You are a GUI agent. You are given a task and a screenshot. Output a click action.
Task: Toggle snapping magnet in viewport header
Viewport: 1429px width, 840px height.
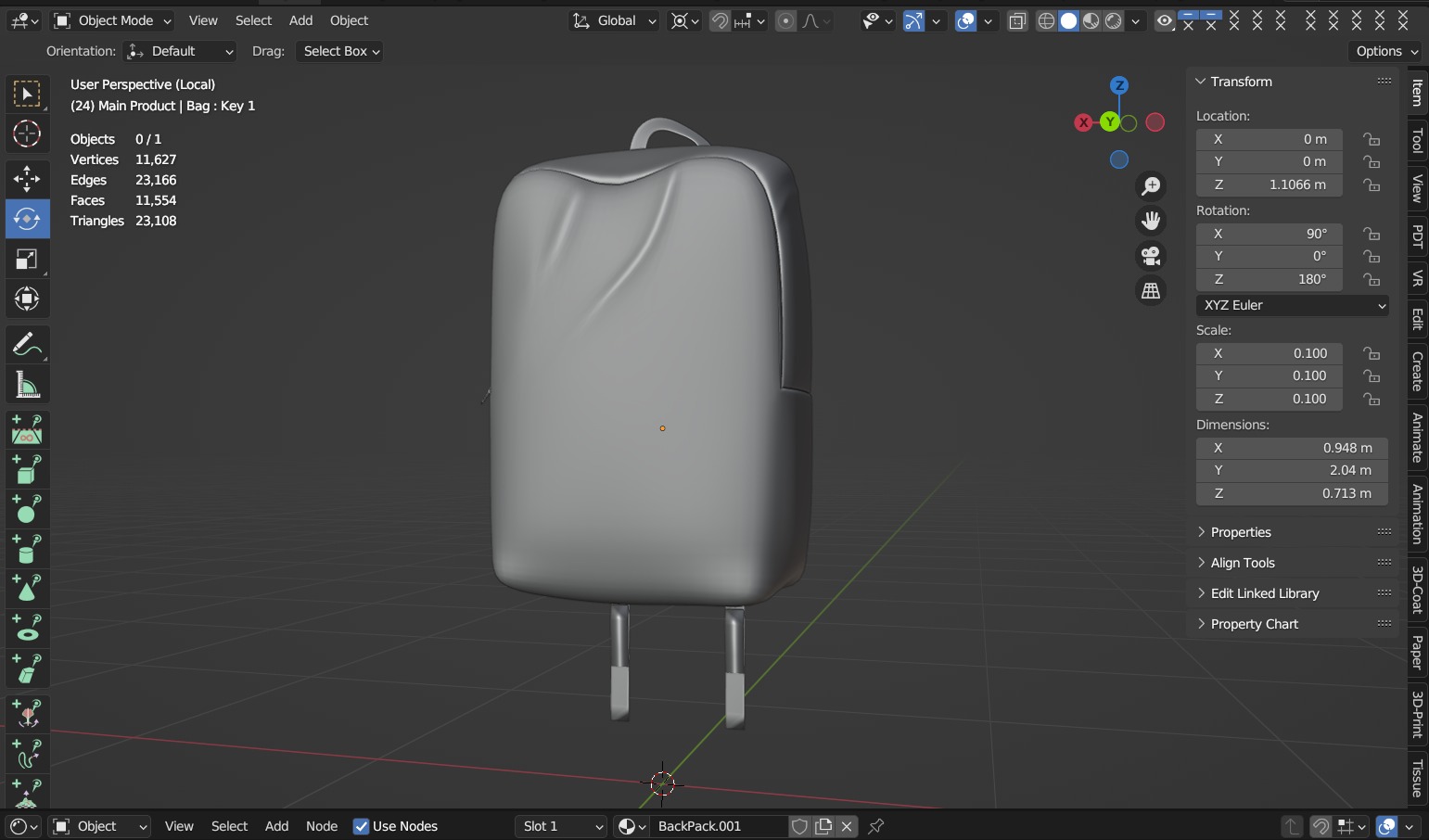(721, 20)
